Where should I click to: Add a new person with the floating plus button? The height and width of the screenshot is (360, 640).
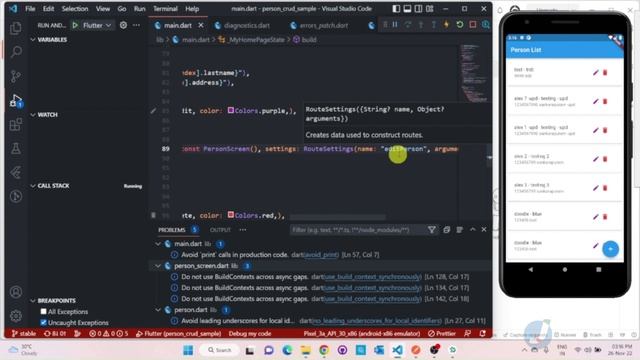pyautogui.click(x=610, y=249)
